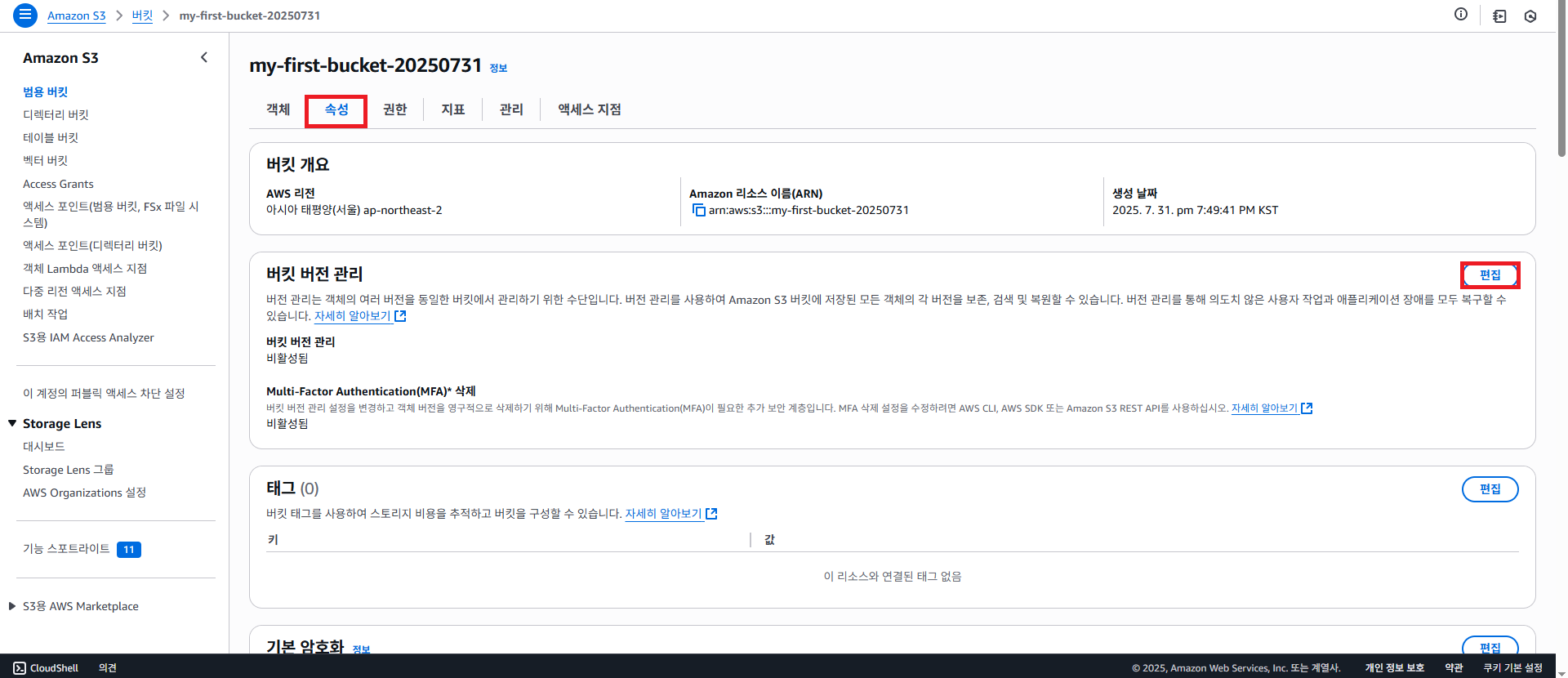The image size is (1568, 678).
Task: Open 이 계정의 퍼블릭 액세스 차단 설정
Action: [104, 394]
